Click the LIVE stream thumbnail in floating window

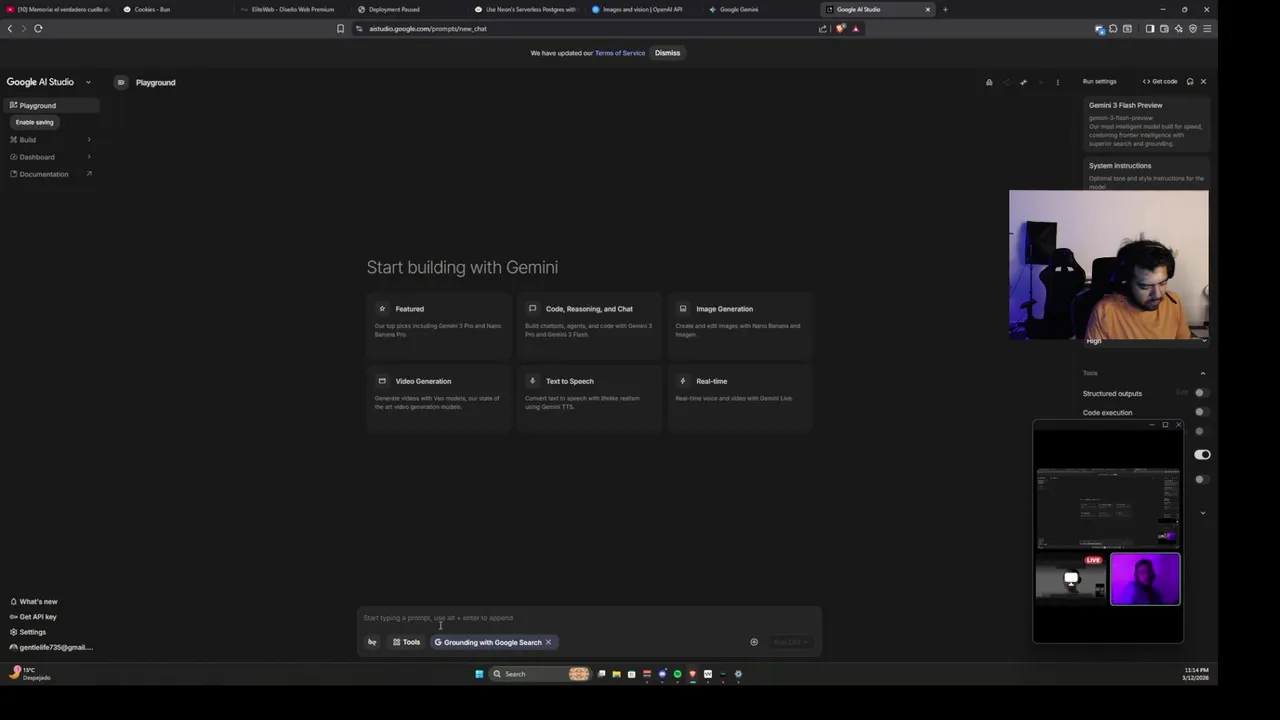[1071, 579]
